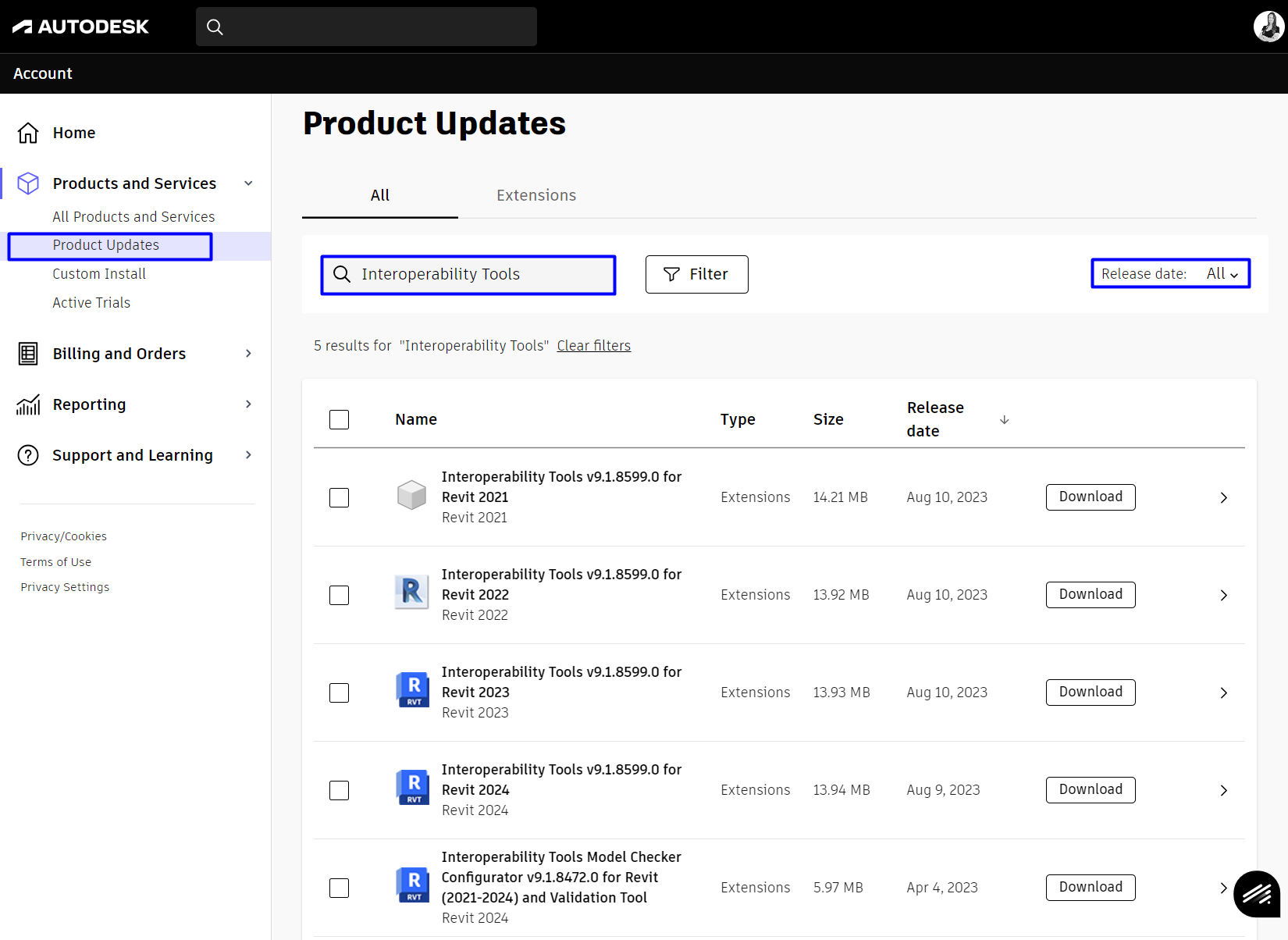Click the Interoperability Tools for Revit 2022 title
Viewport: 1288px width, 940px height.
pyautogui.click(x=561, y=584)
